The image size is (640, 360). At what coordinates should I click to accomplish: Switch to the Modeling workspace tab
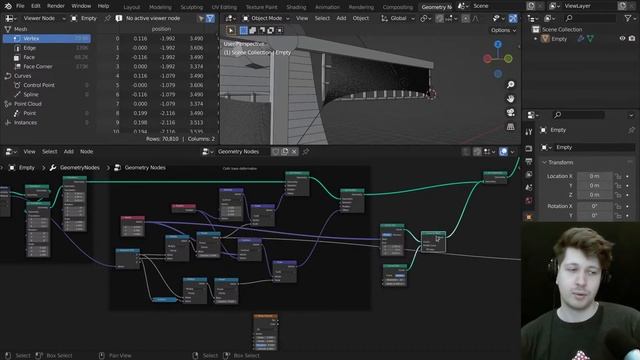(160, 7)
